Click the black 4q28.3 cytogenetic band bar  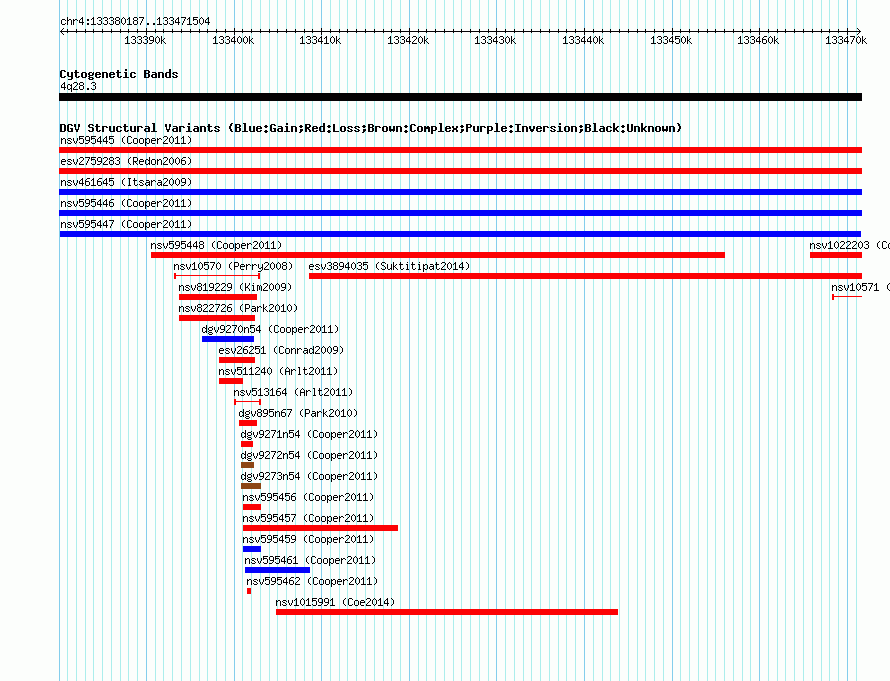coord(460,97)
